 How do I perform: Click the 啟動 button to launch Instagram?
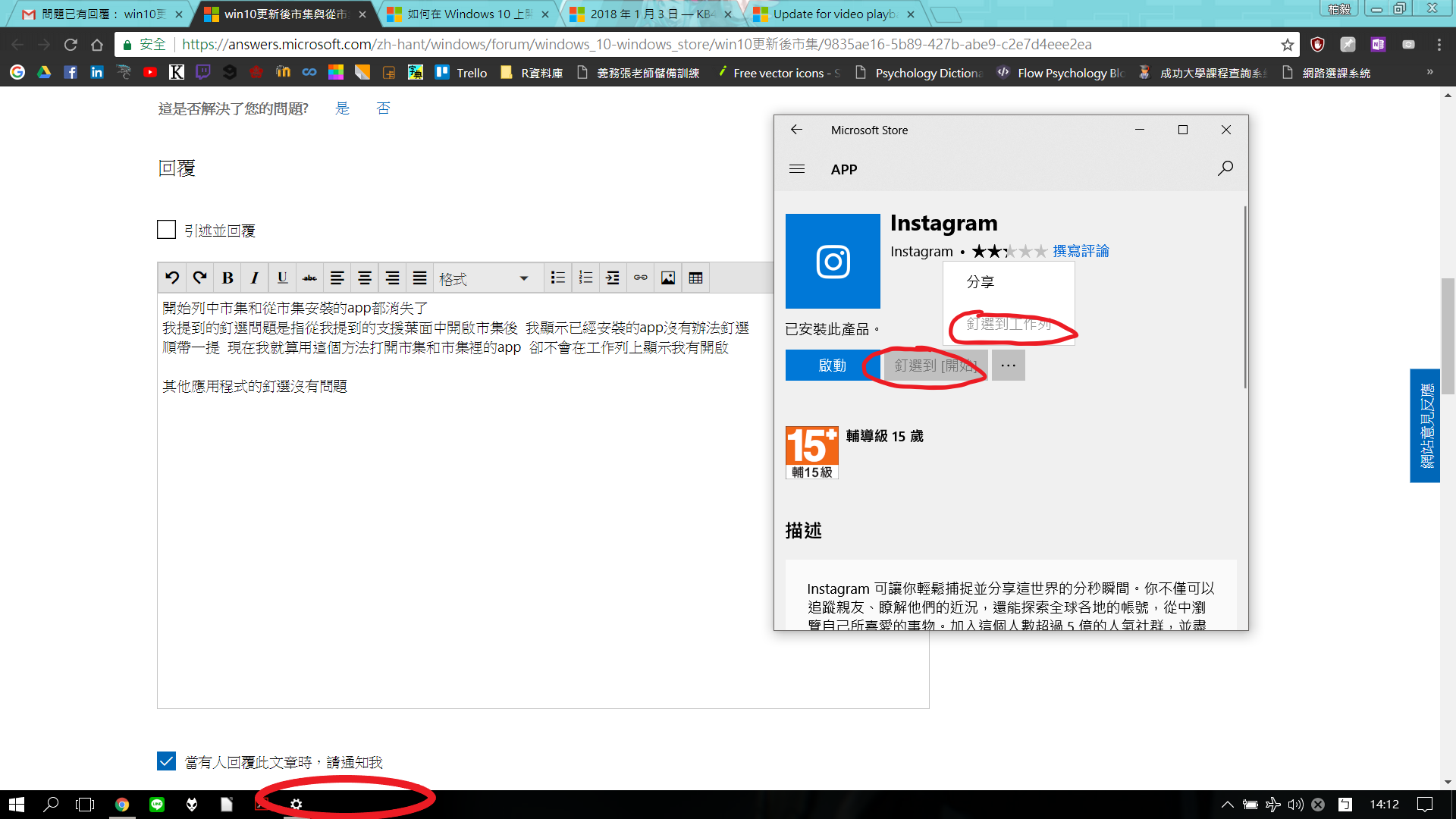[x=832, y=365]
